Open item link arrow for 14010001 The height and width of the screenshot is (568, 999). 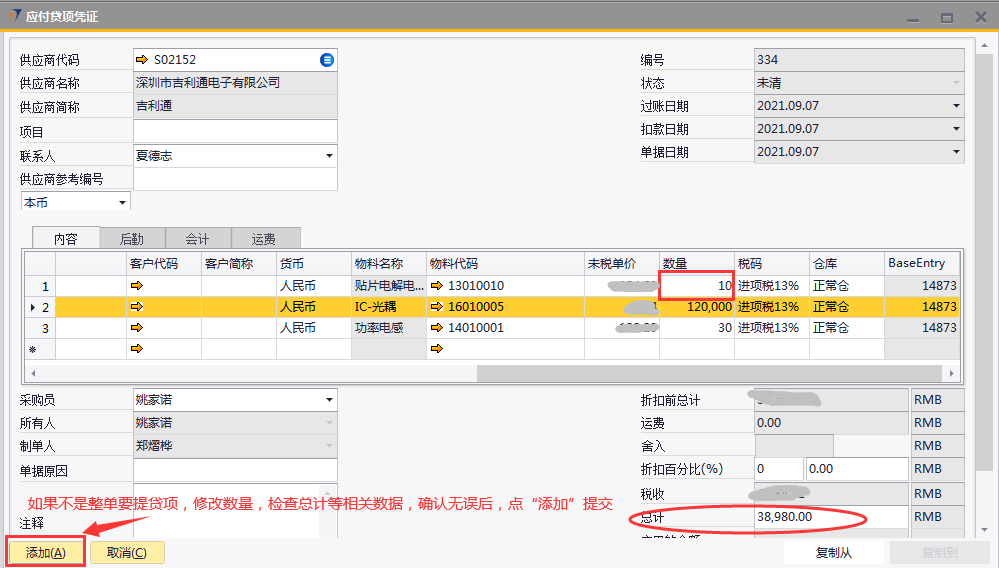(x=437, y=328)
